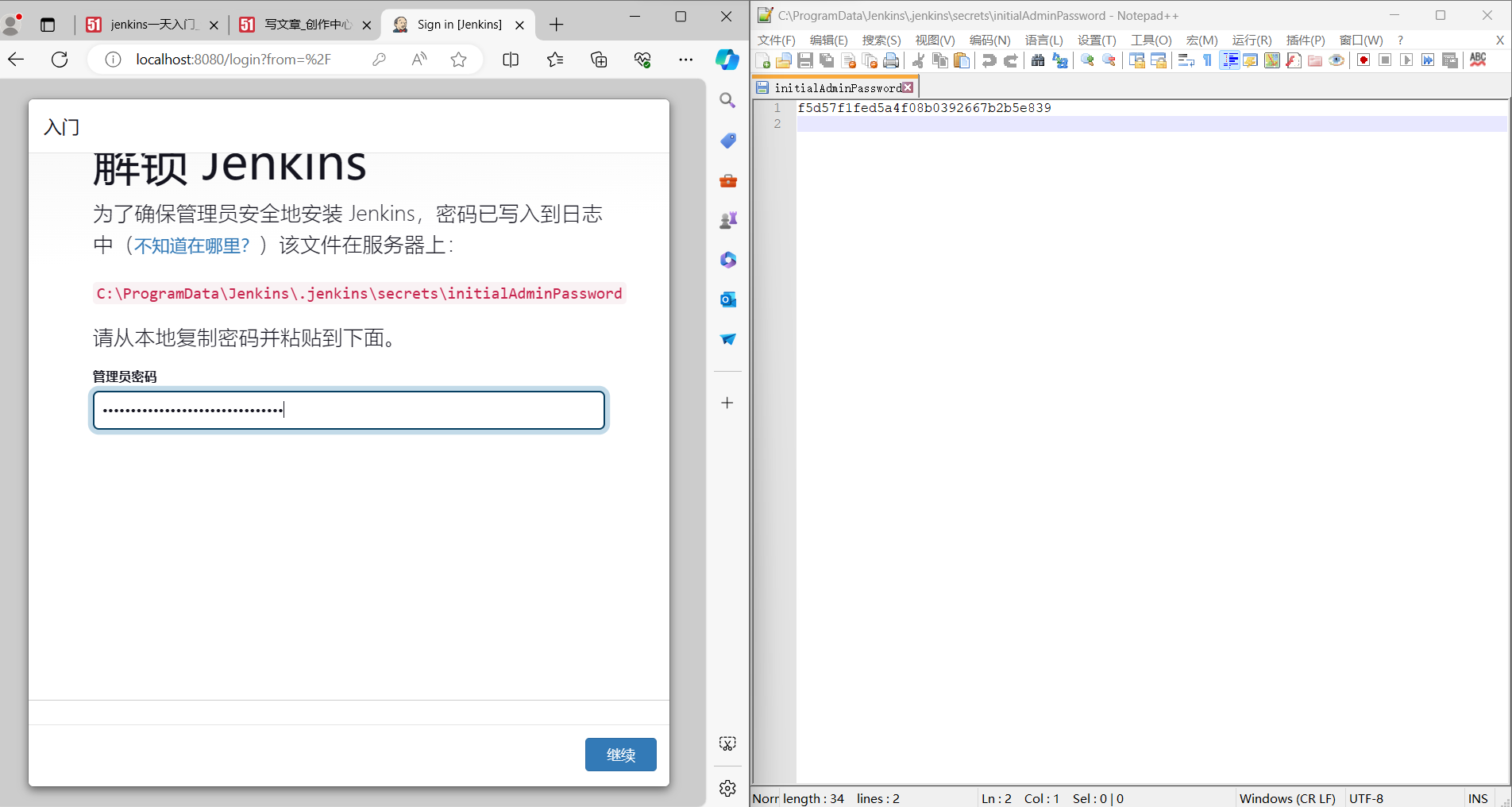Viewport: 1512px width, 807px height.
Task: Click the browser Back arrow
Action: click(x=16, y=60)
